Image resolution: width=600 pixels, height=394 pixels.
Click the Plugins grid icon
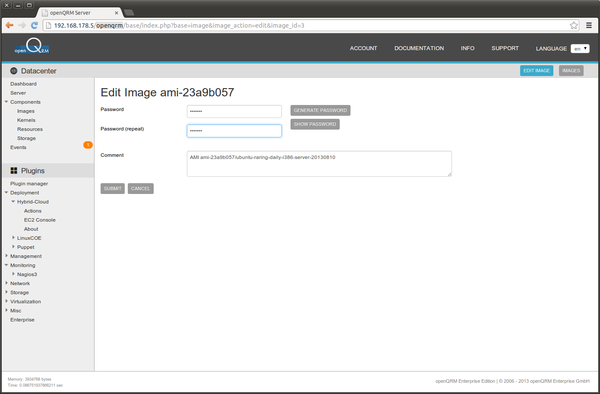pos(14,171)
